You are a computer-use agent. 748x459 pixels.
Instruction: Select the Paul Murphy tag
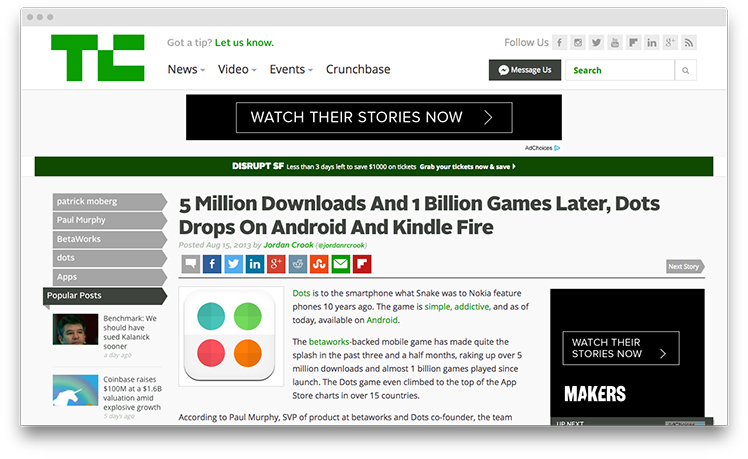pyautogui.click(x=110, y=220)
